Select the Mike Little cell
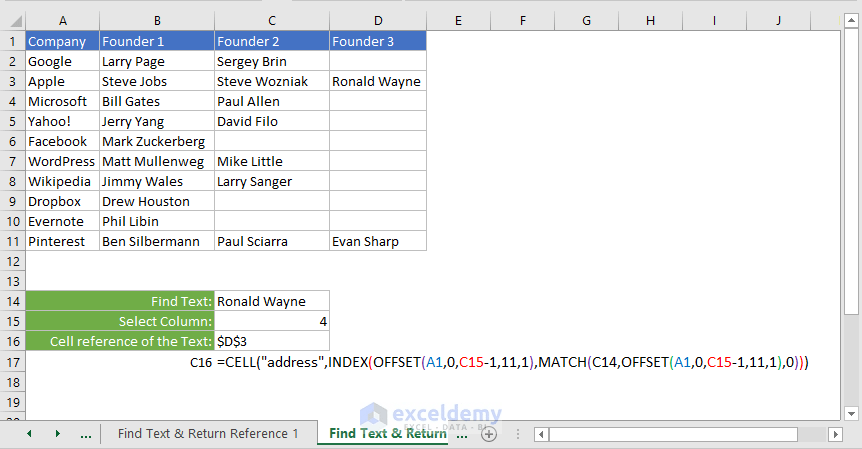862x449 pixels. 272,161
